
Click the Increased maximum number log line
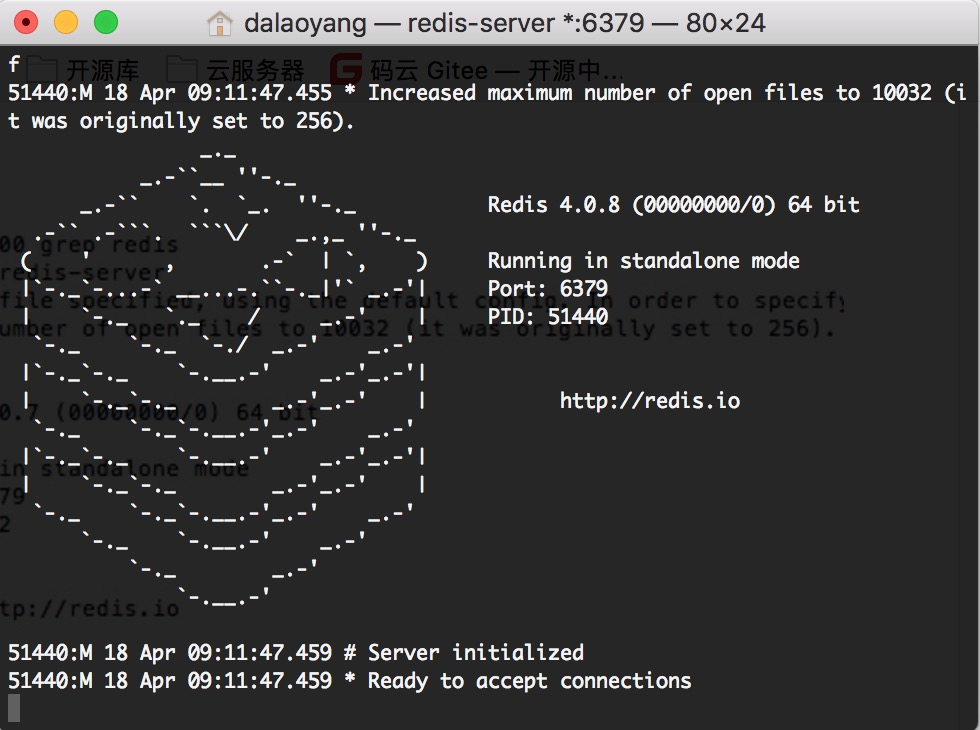tap(488, 106)
